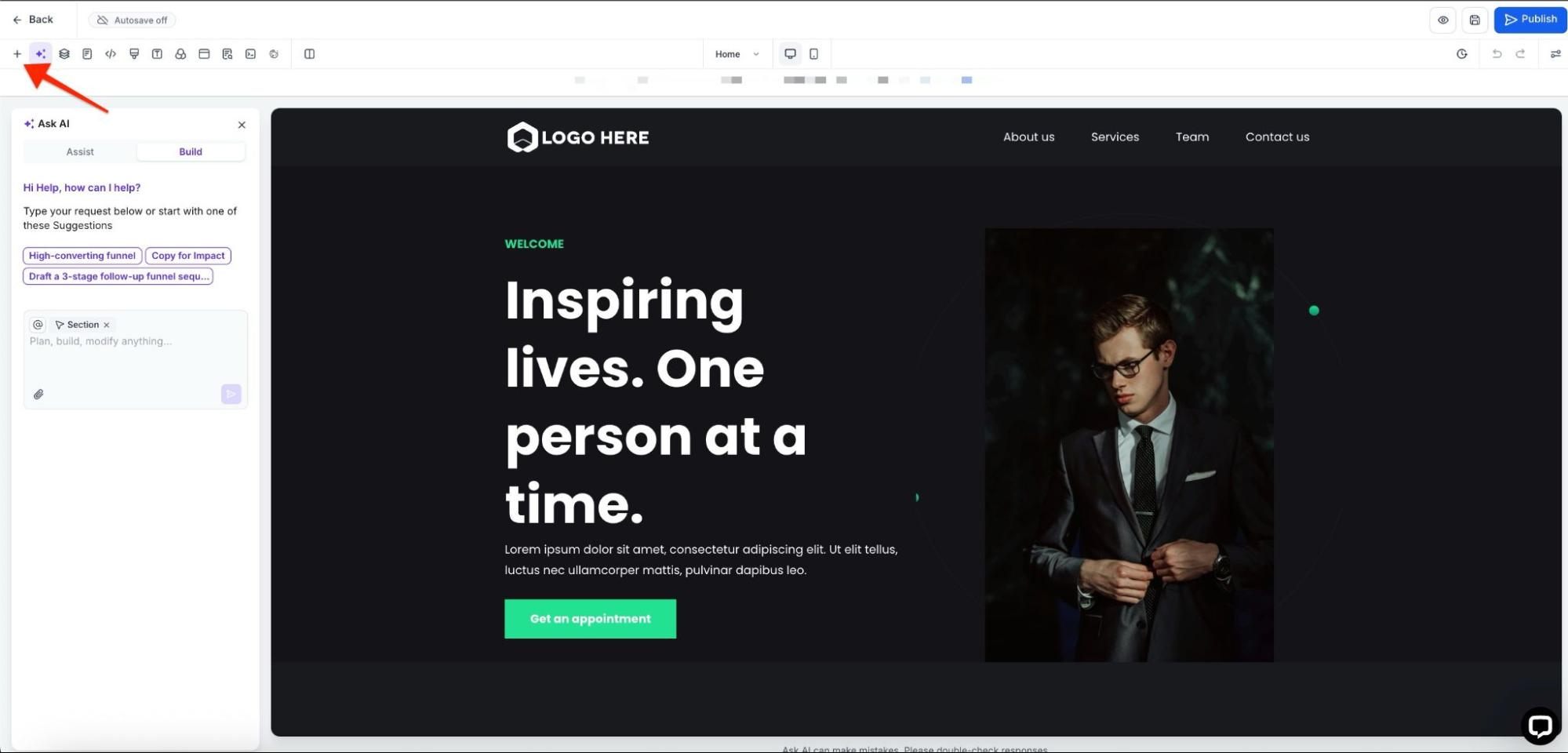This screenshot has height=753, width=1568.
Task: Switch to the Build tab
Action: click(191, 152)
